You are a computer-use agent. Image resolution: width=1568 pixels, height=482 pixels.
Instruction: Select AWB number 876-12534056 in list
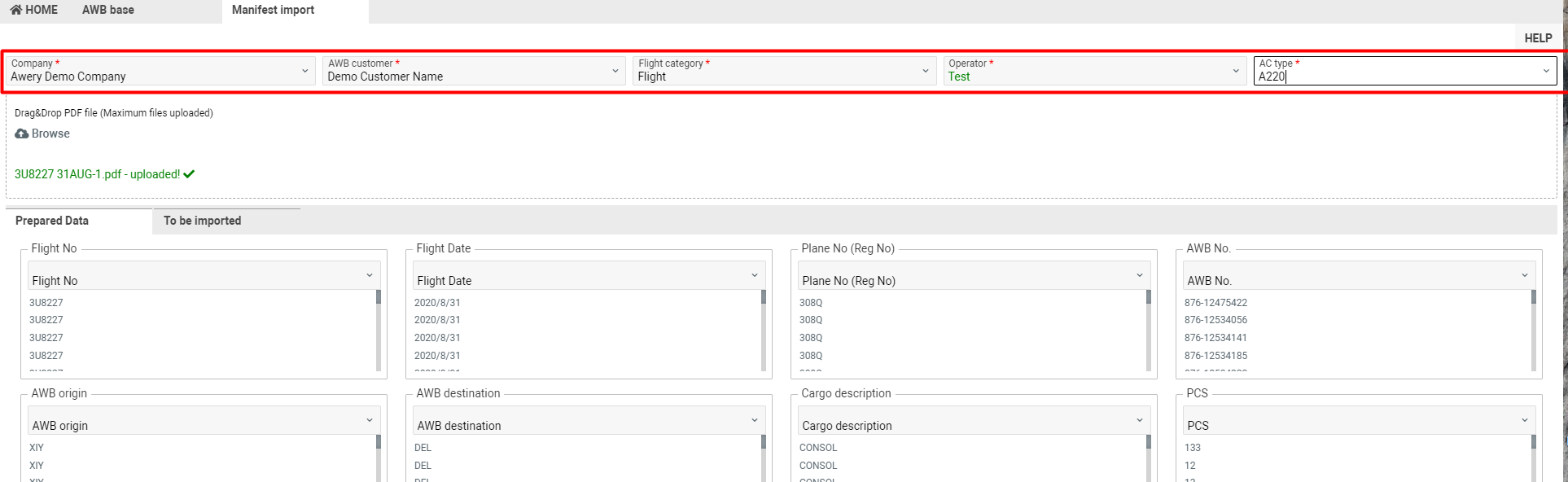tap(1215, 320)
